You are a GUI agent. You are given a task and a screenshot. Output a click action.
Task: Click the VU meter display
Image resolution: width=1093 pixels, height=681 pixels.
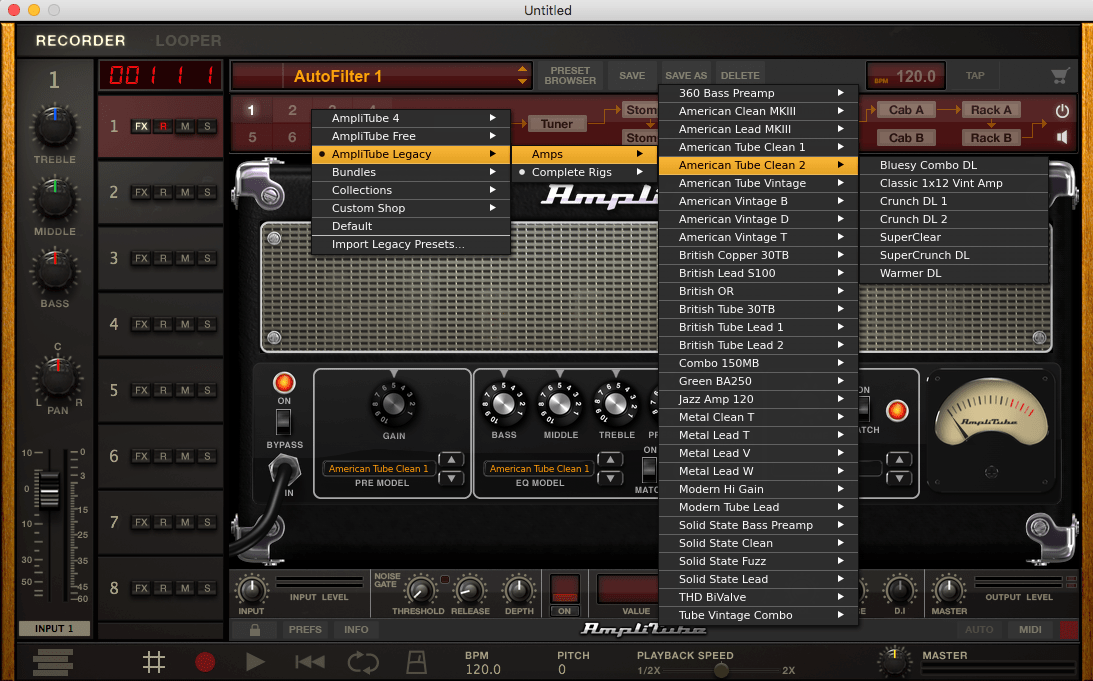point(991,412)
